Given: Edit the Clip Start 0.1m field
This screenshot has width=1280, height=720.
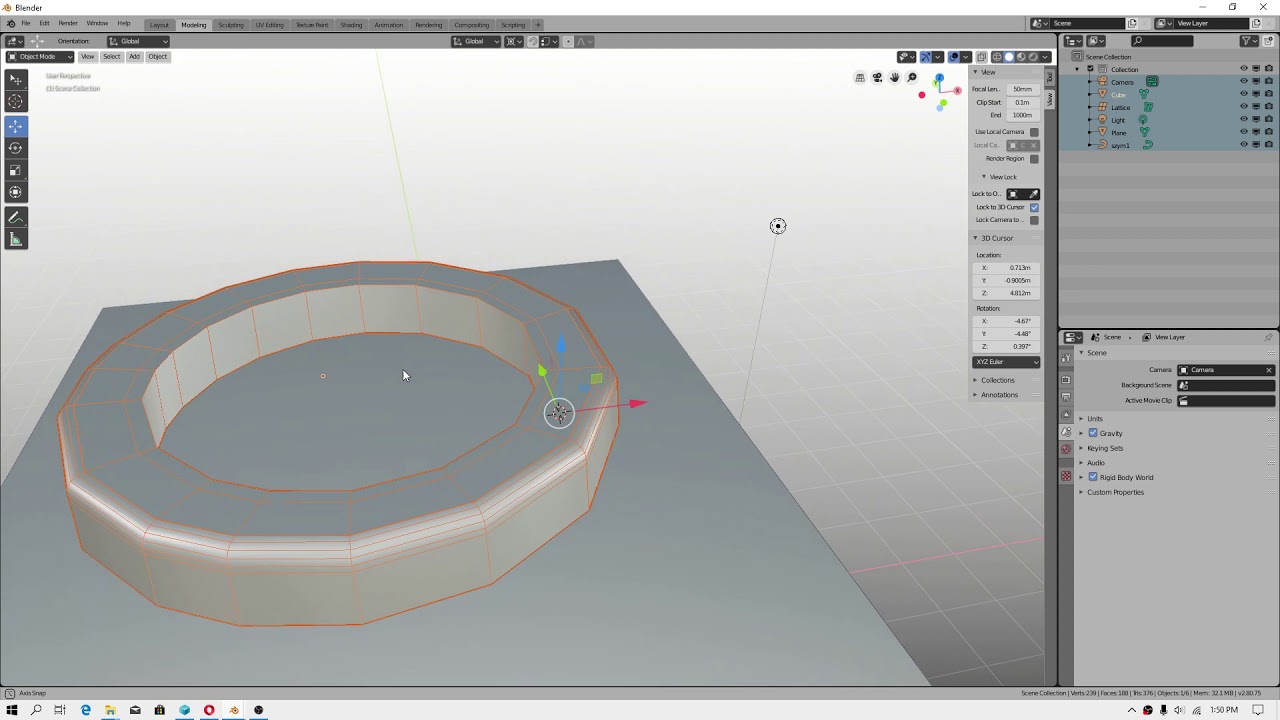Looking at the screenshot, I should (1021, 102).
